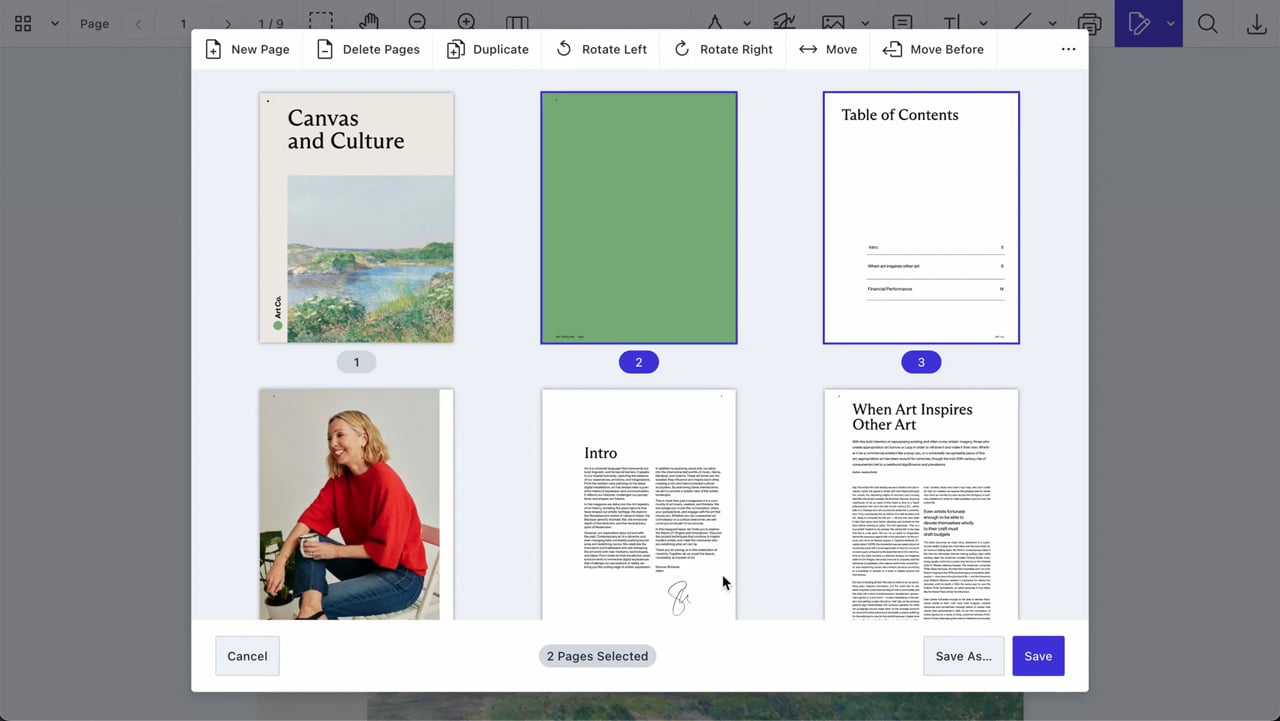Screen dimensions: 1280x721
Task: Select the Intro page thumbnail
Action: pyautogui.click(x=639, y=504)
